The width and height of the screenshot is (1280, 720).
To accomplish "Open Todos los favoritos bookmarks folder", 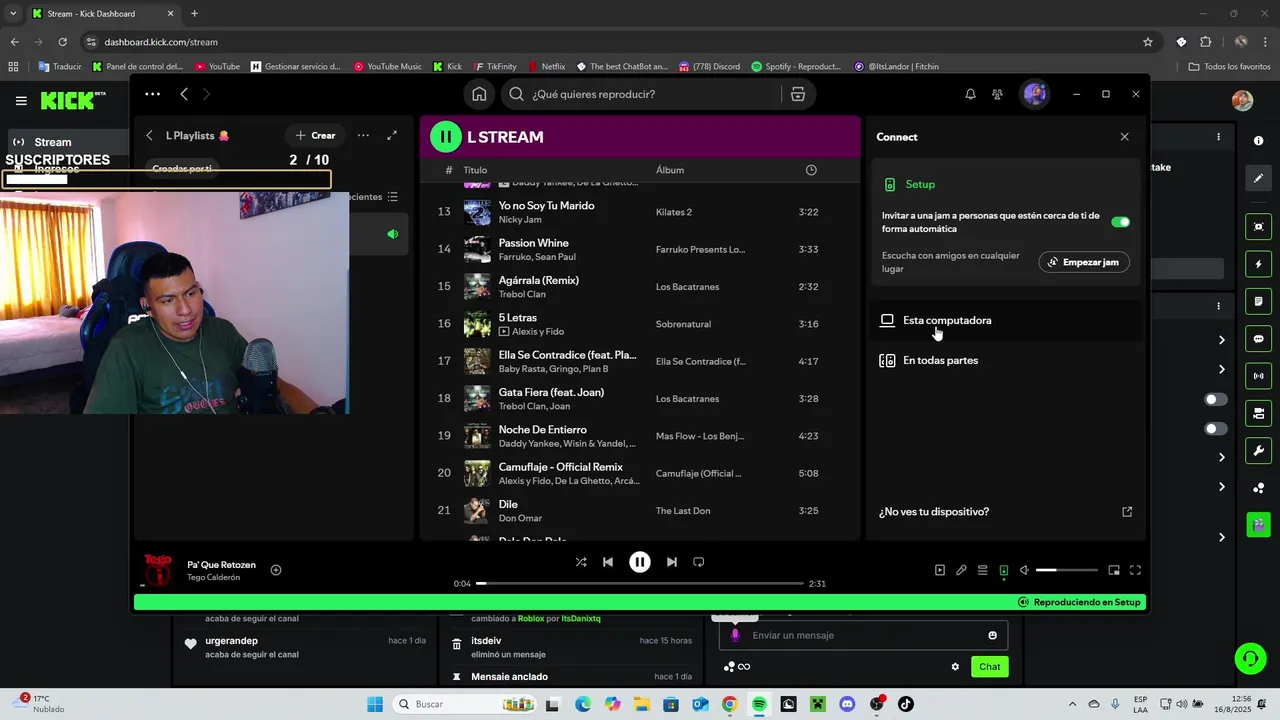I will [1229, 67].
